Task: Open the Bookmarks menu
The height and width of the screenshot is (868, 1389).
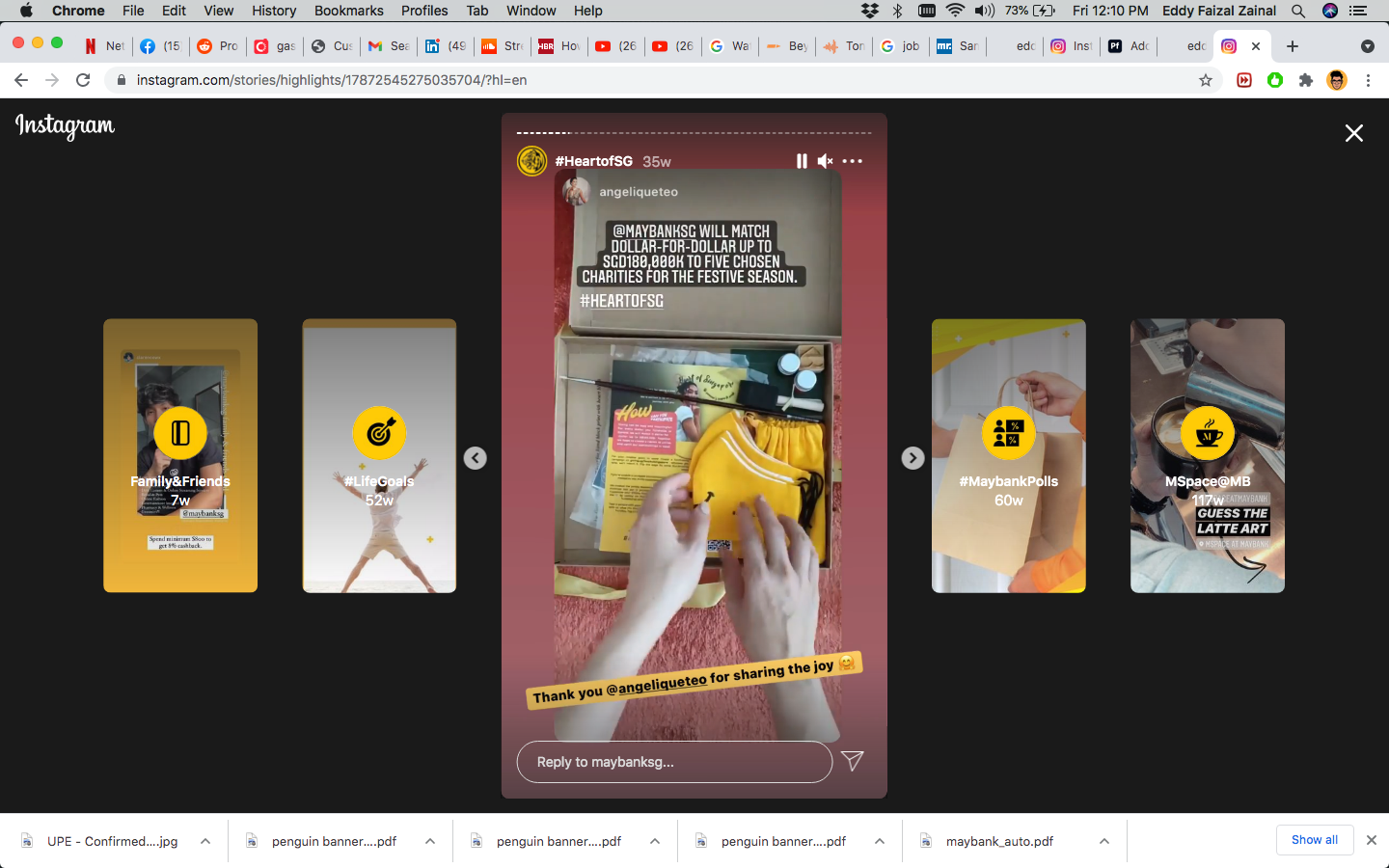Action: click(349, 11)
